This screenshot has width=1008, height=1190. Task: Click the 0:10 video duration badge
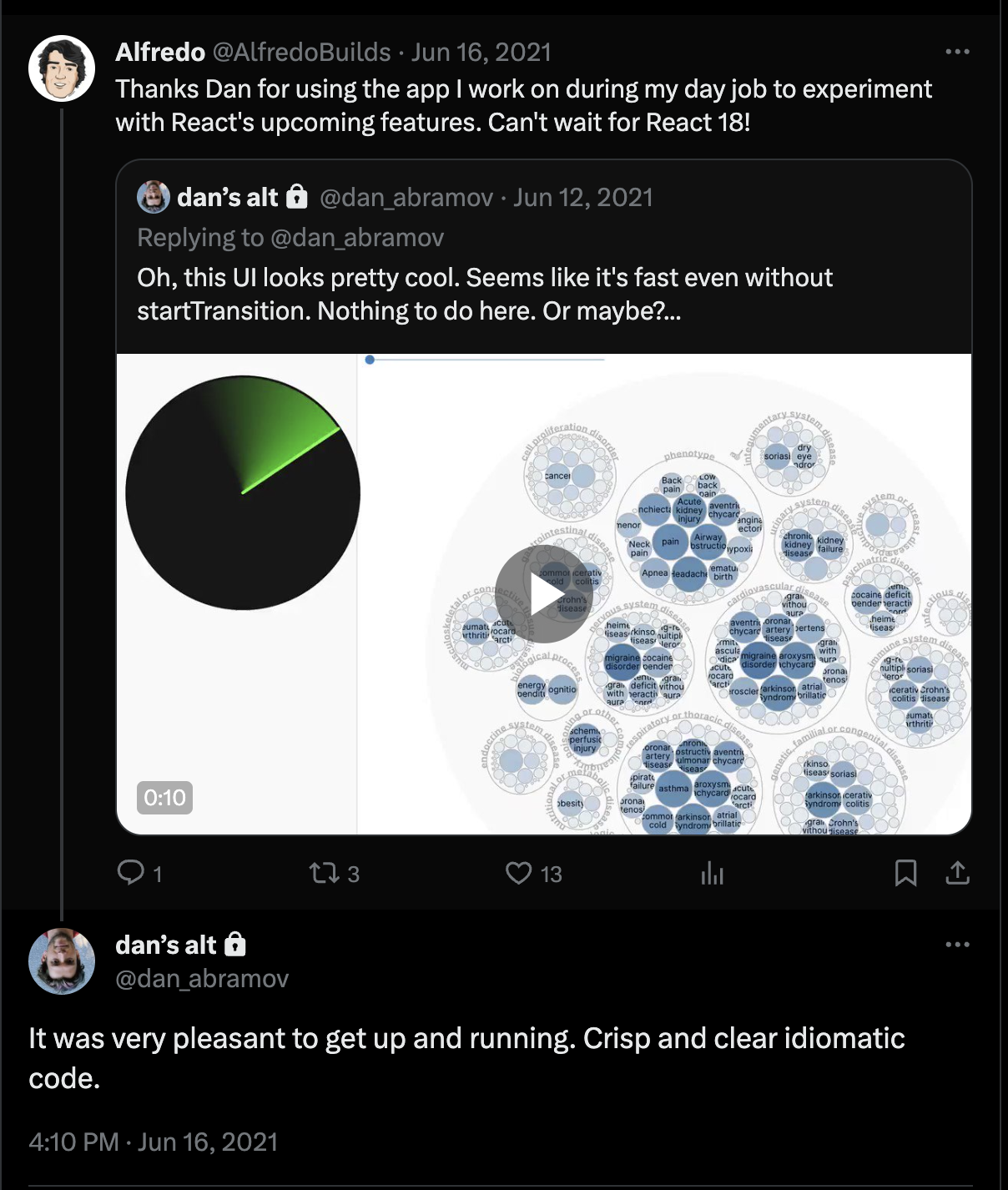(164, 798)
